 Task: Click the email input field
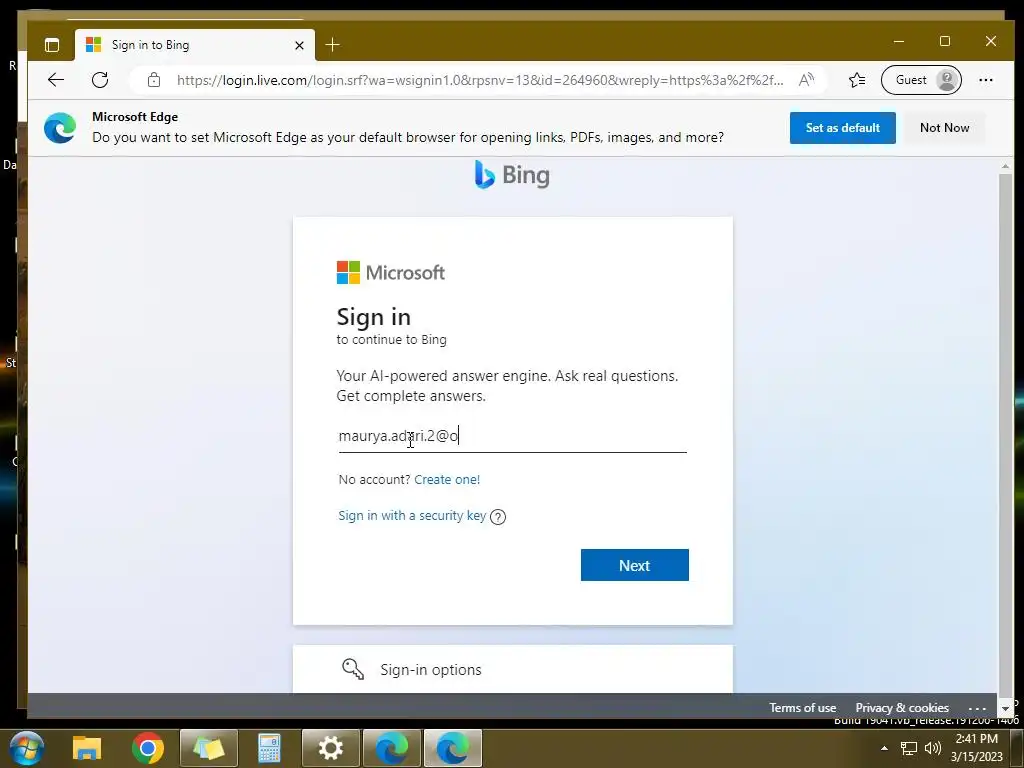[513, 436]
